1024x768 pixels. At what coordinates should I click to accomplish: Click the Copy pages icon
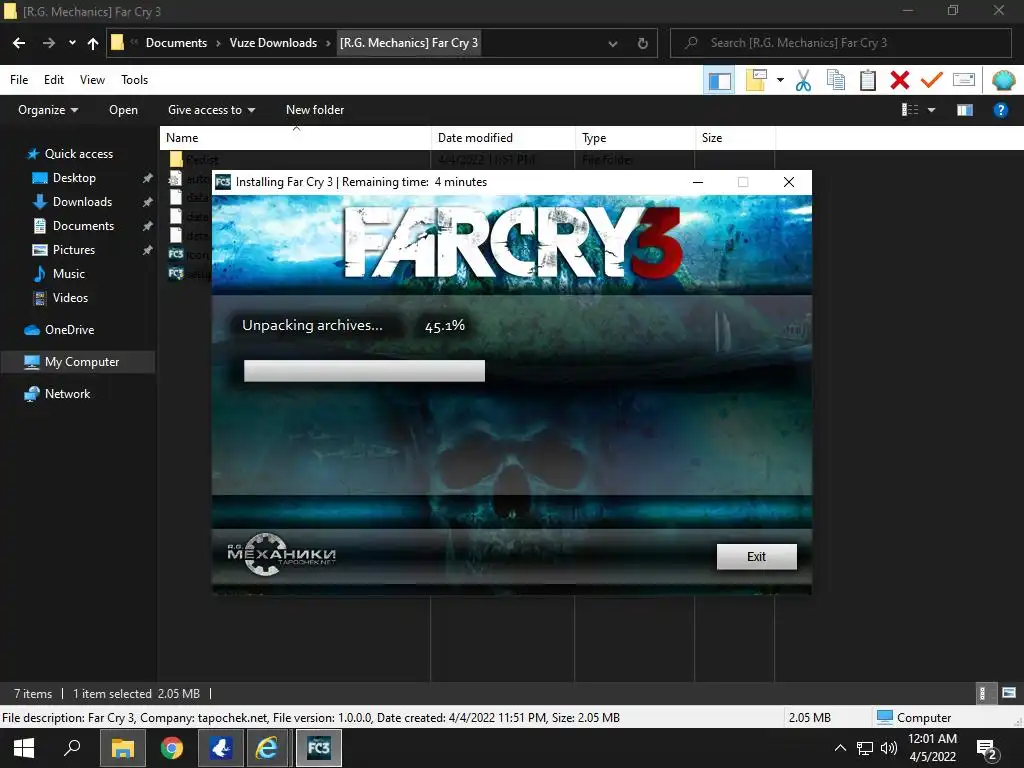click(835, 81)
